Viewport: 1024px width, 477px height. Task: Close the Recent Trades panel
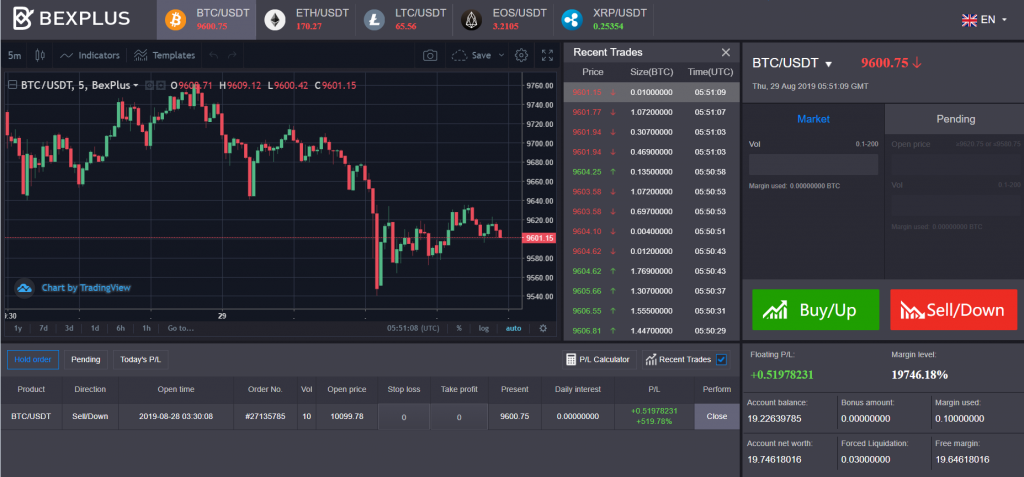pyautogui.click(x=726, y=52)
